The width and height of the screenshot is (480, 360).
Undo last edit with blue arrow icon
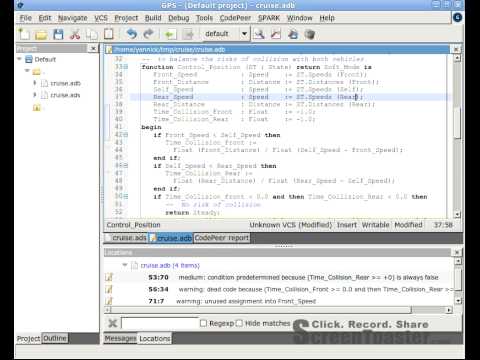[x=132, y=34]
